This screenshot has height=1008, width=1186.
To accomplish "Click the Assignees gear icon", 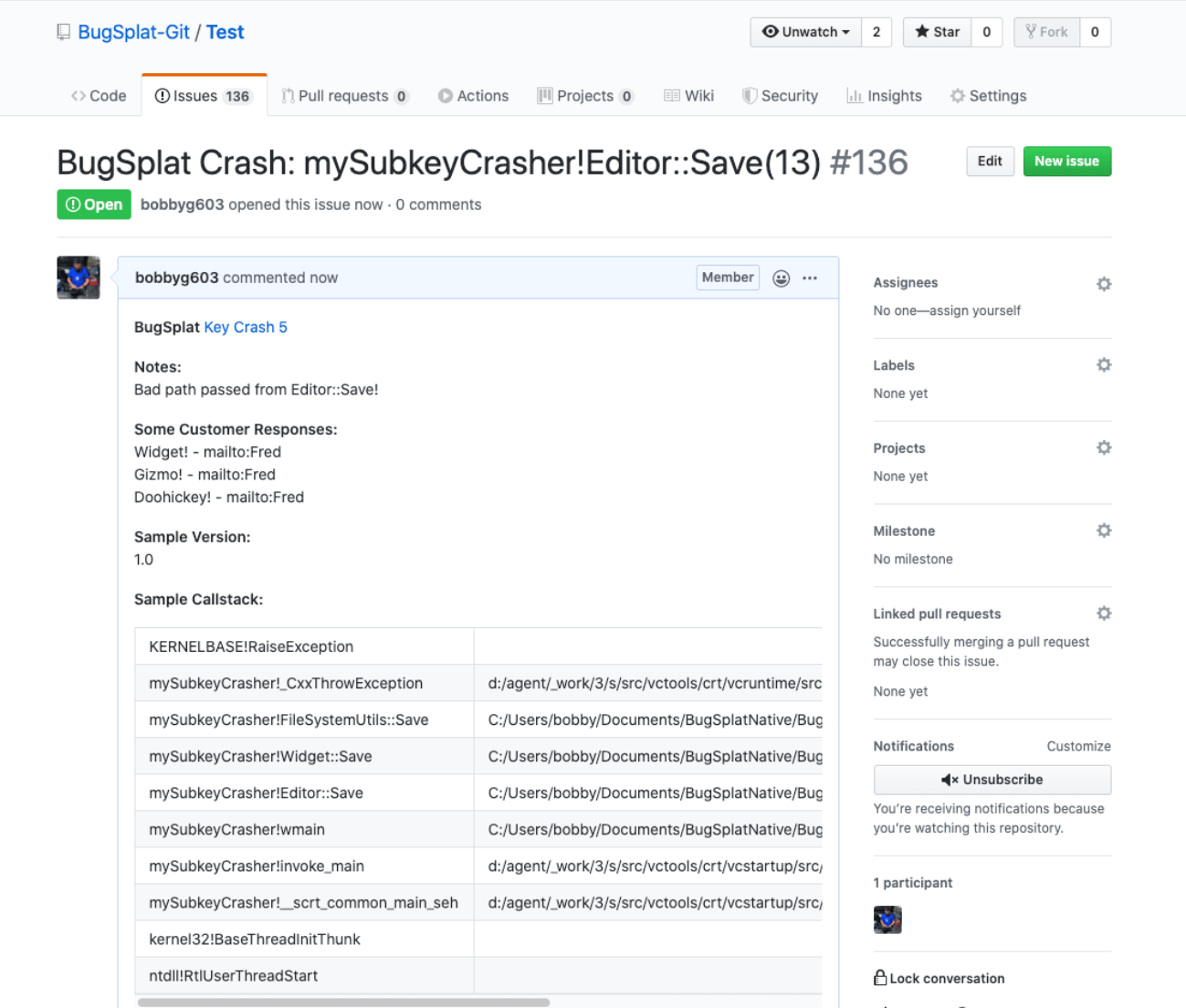I will pyautogui.click(x=1104, y=284).
